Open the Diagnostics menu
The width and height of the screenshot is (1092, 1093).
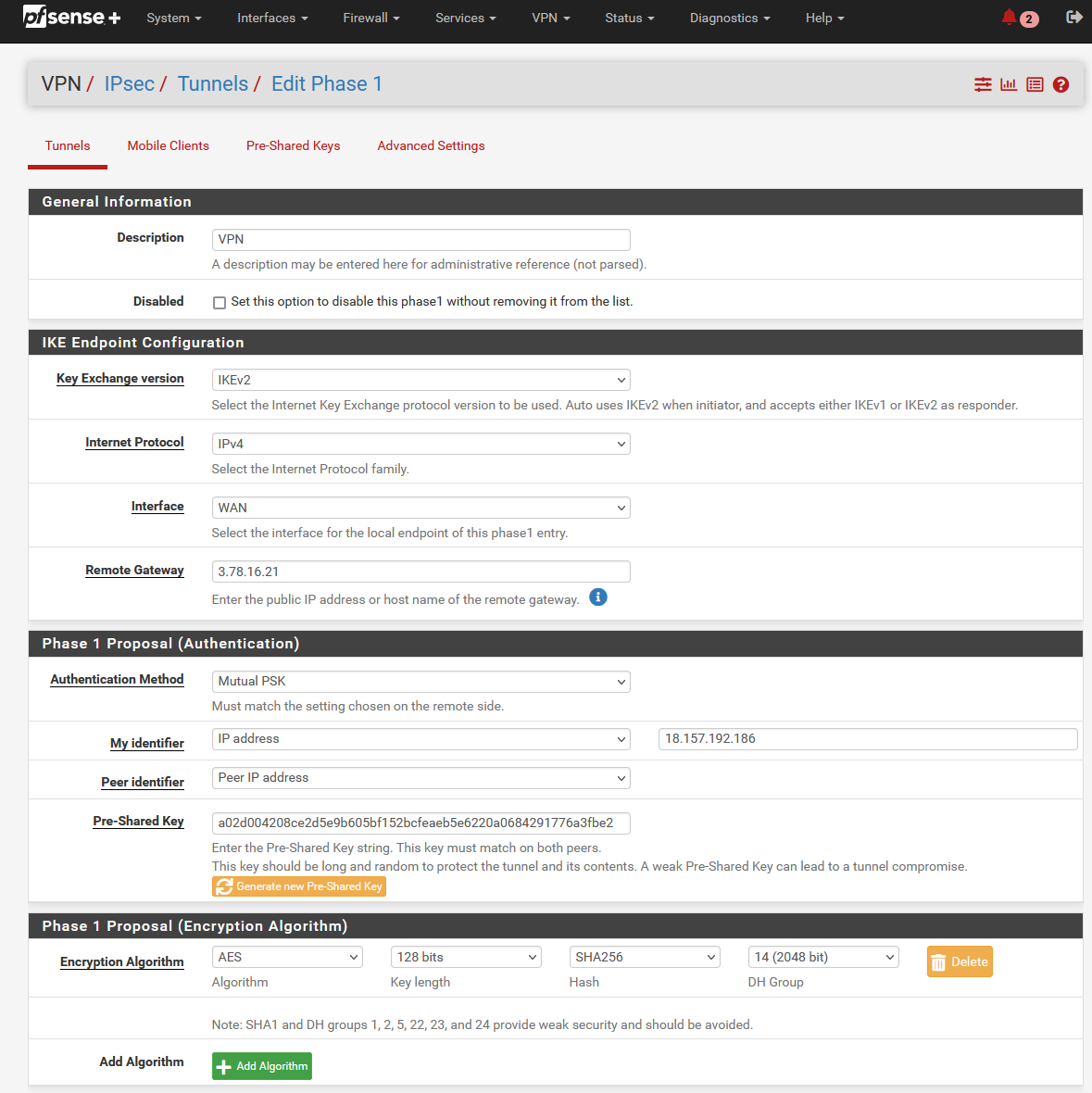[729, 18]
